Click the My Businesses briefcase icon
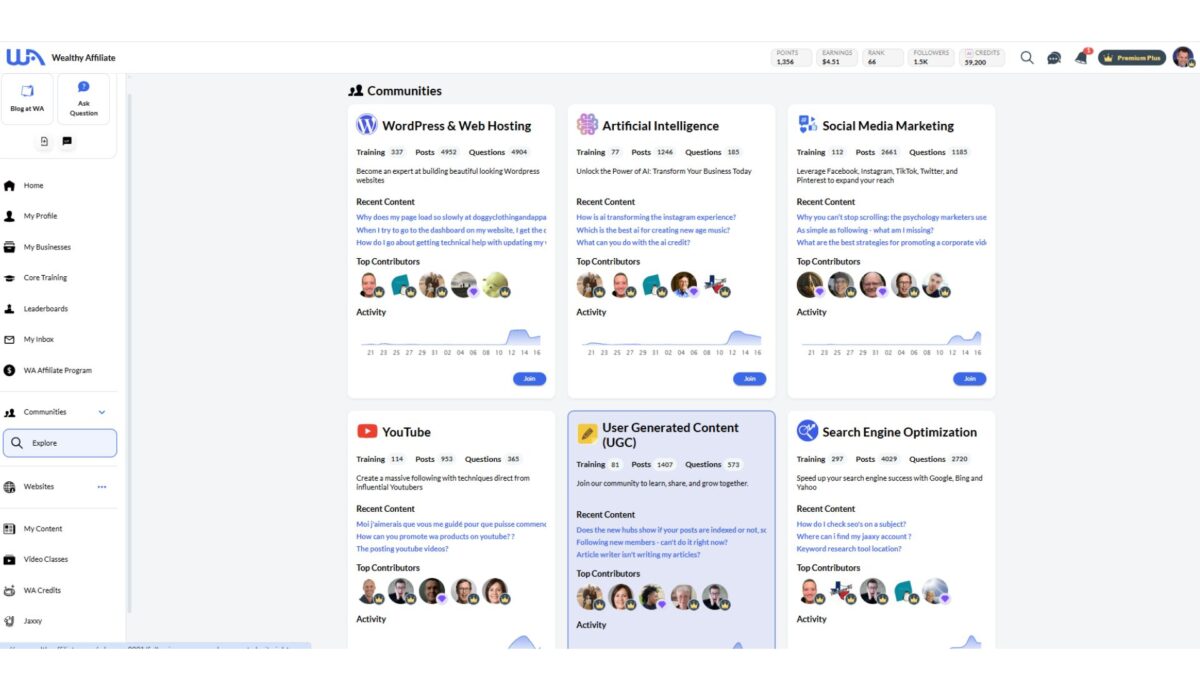The image size is (1200, 675). [10, 247]
